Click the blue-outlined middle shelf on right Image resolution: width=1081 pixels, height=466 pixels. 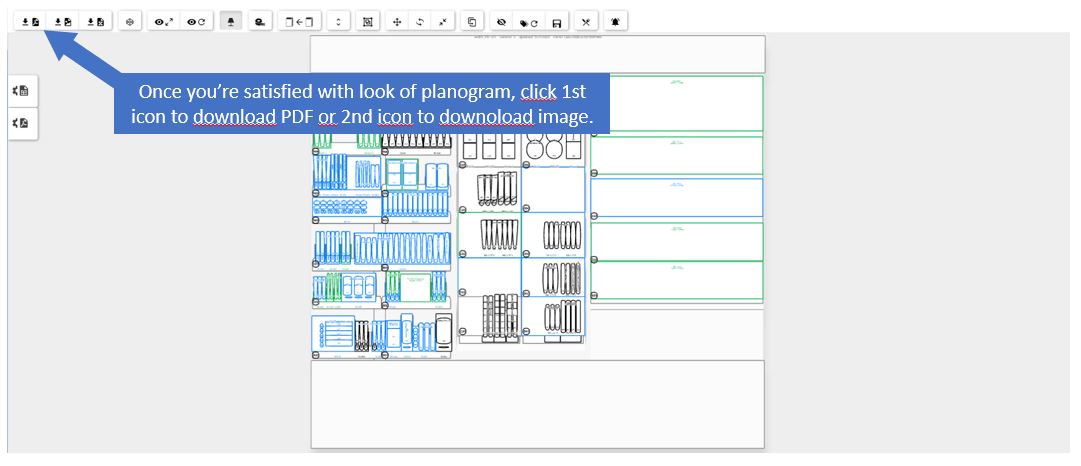676,198
